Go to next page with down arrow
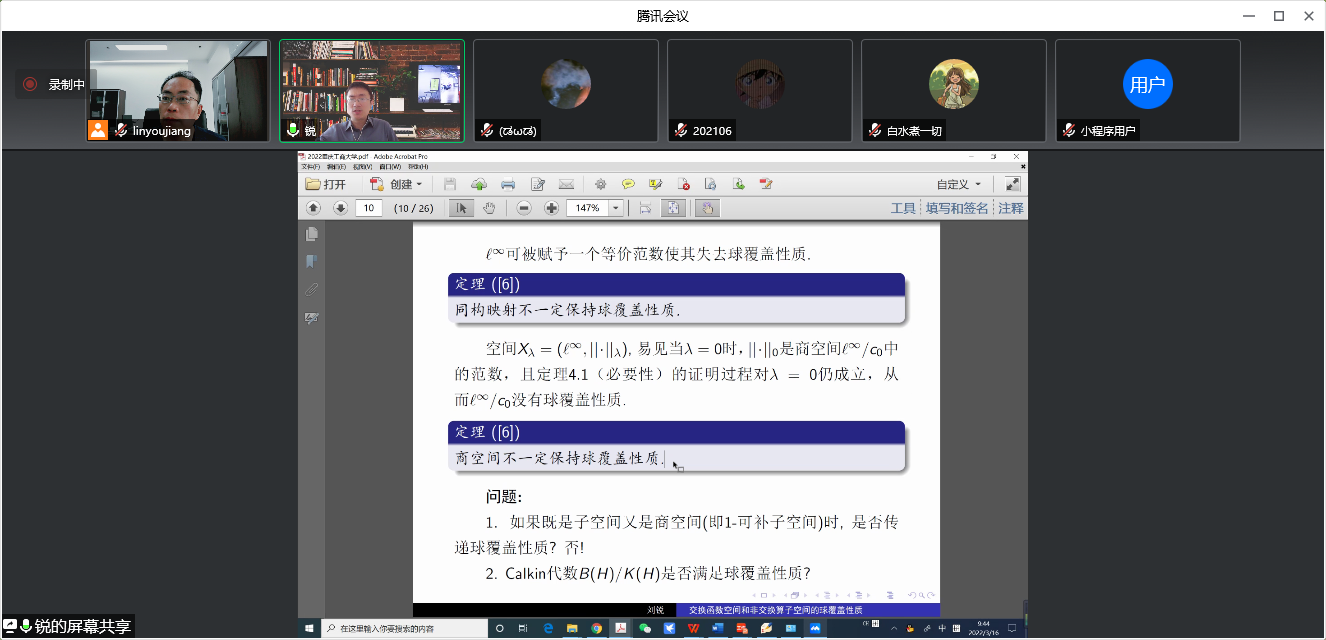The width and height of the screenshot is (1326, 640). click(x=340, y=208)
